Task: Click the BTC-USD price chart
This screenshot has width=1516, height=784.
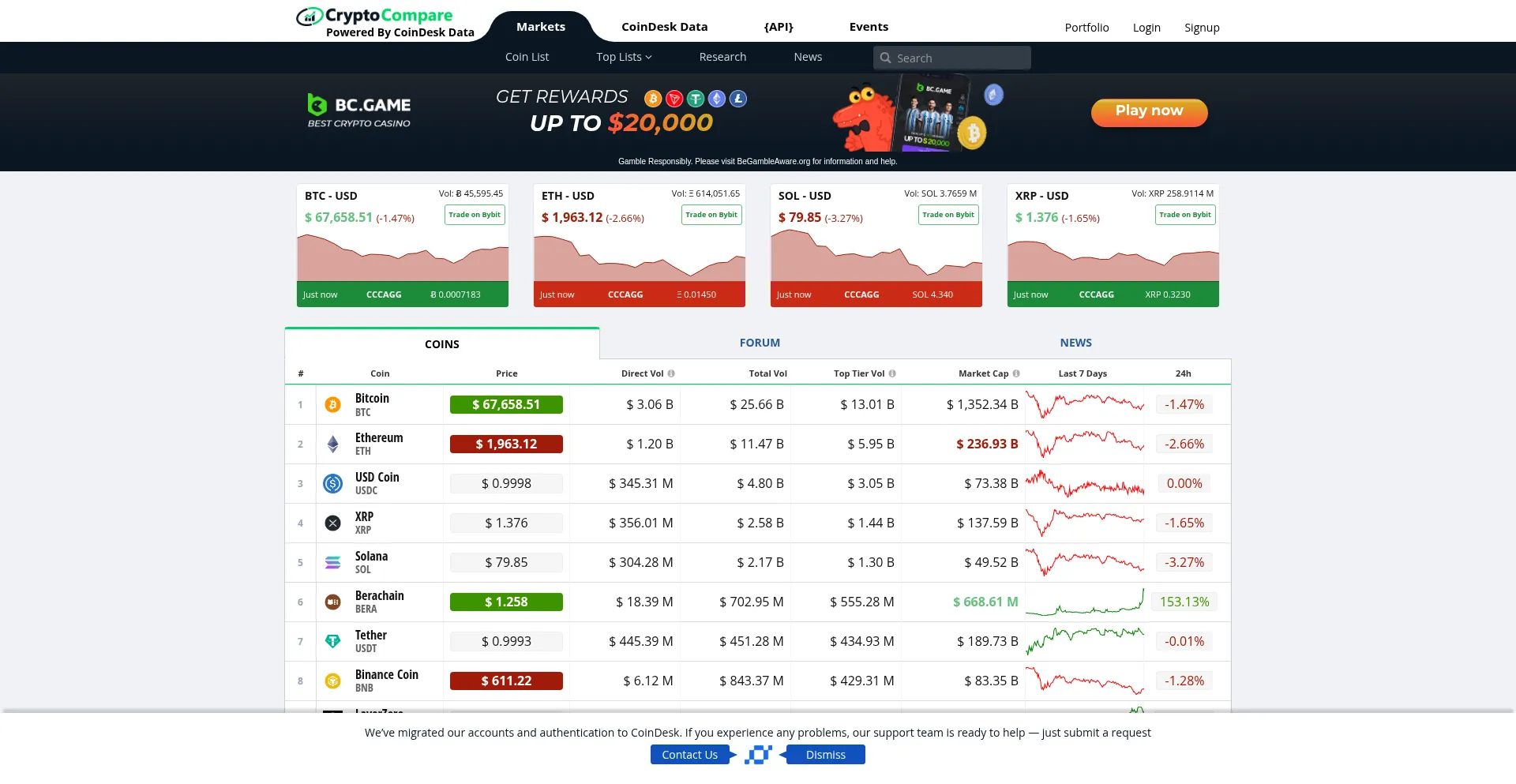Action: [x=403, y=257]
